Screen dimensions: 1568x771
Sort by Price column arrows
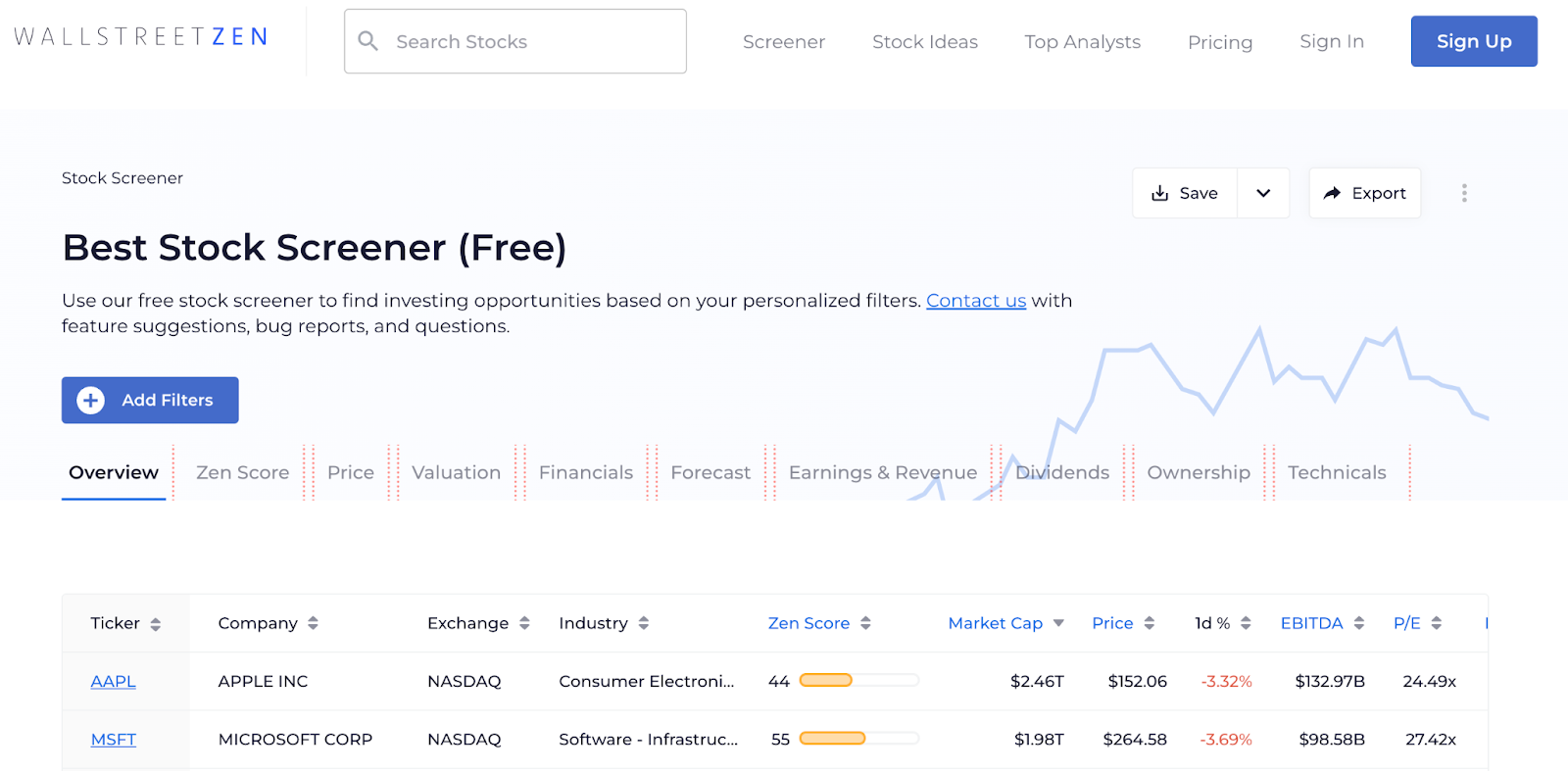click(1149, 623)
